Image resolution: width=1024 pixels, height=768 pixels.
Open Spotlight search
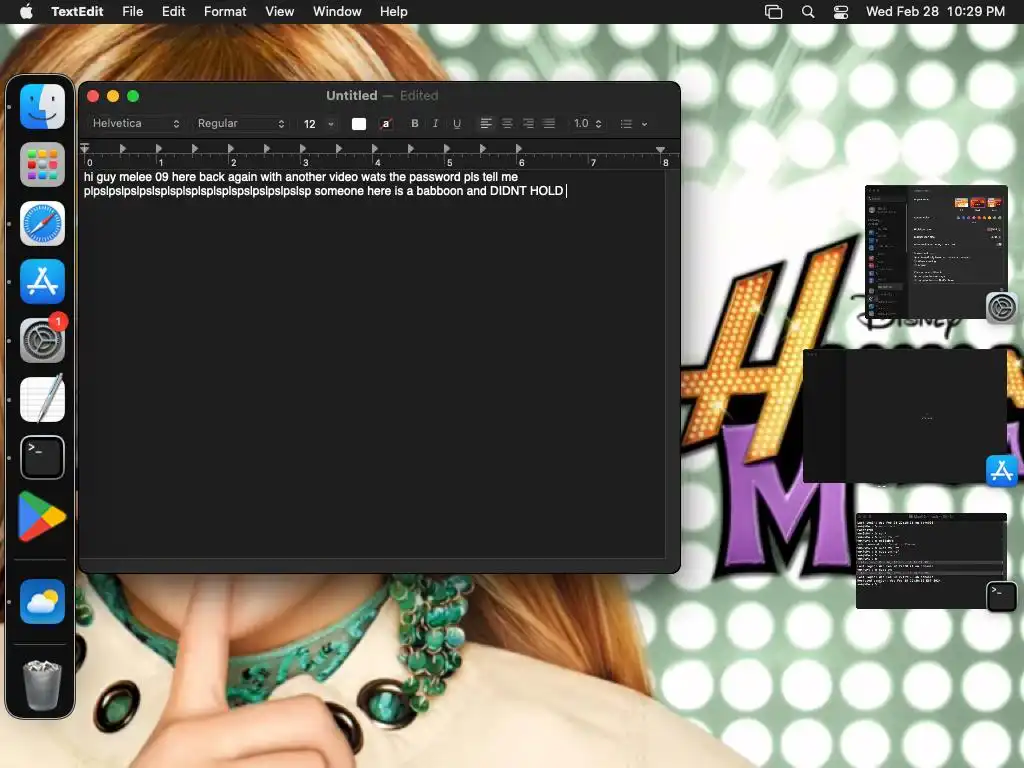808,12
